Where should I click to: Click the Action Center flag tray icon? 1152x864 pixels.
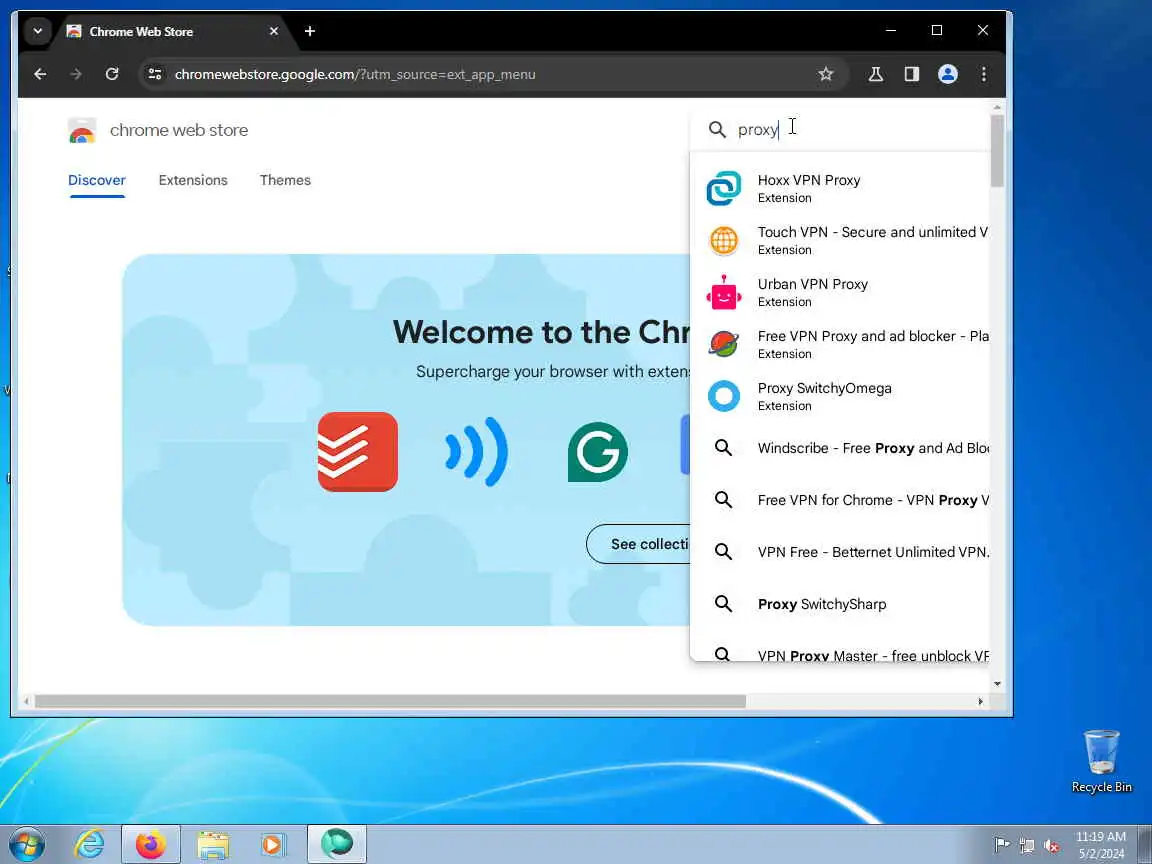pyautogui.click(x=1001, y=845)
